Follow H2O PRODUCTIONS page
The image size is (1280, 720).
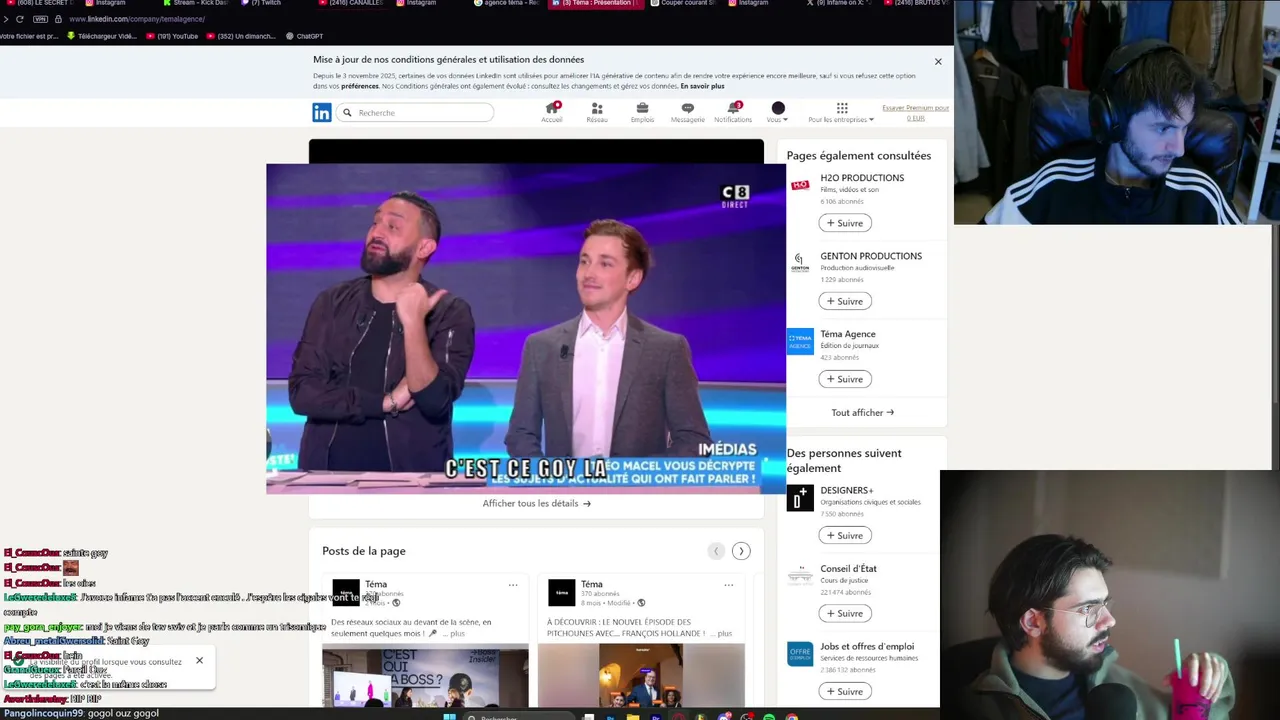point(845,223)
